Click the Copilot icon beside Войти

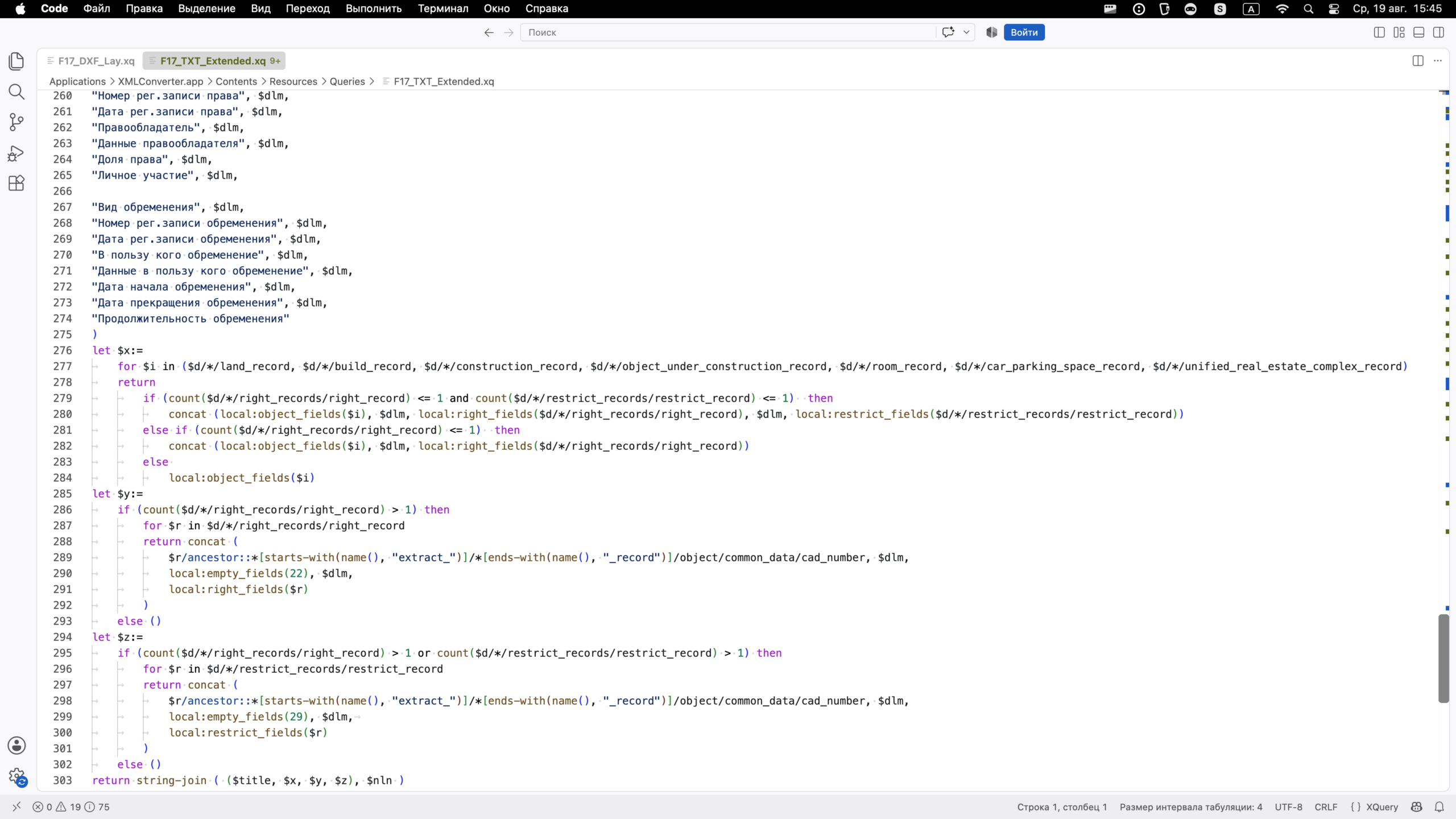[991, 32]
